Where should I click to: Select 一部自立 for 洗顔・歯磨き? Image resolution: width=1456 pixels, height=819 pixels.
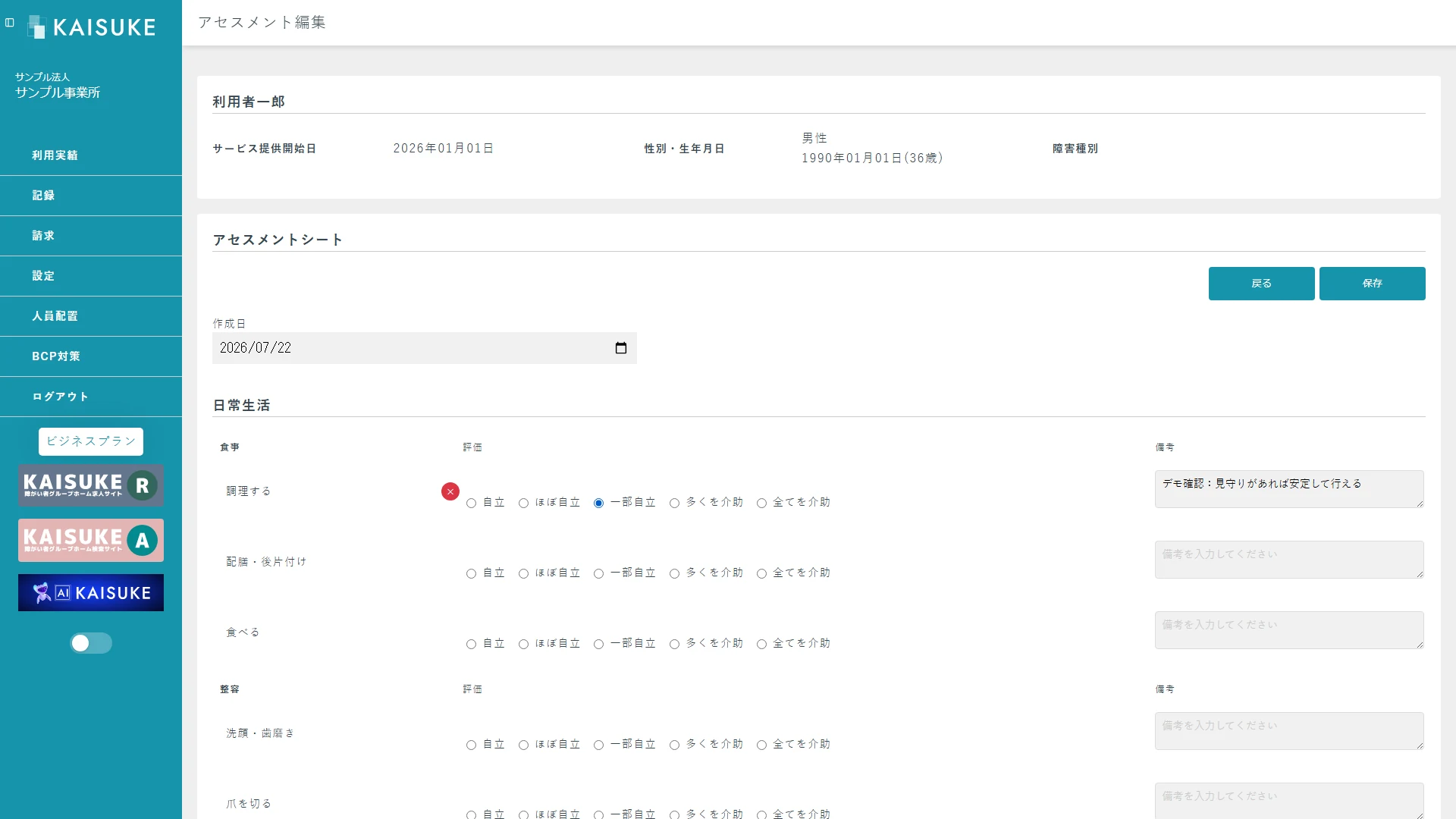point(598,745)
